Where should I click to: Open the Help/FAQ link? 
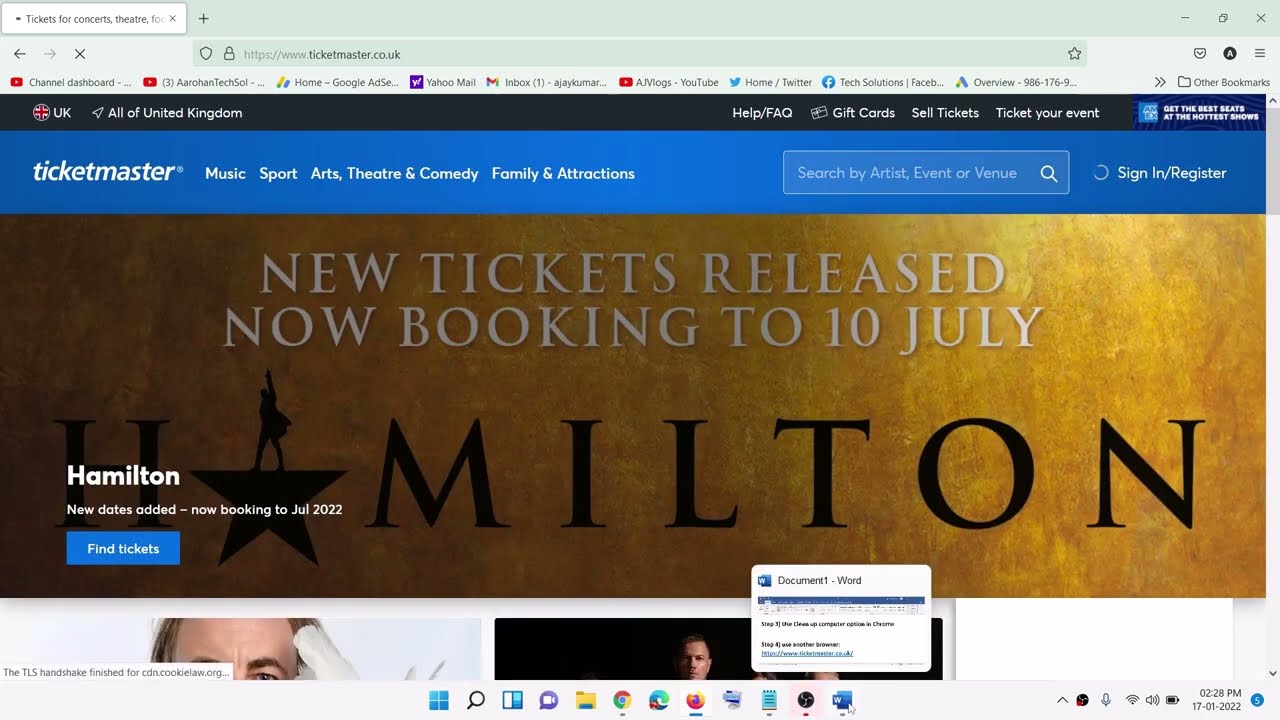(x=762, y=113)
